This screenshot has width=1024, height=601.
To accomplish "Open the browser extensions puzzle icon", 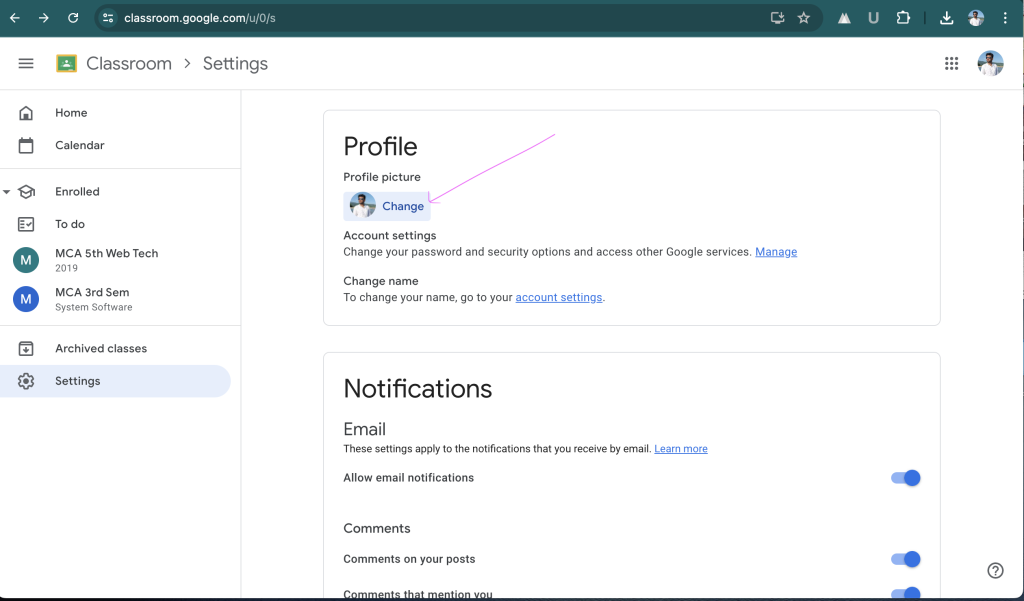I will pos(903,18).
